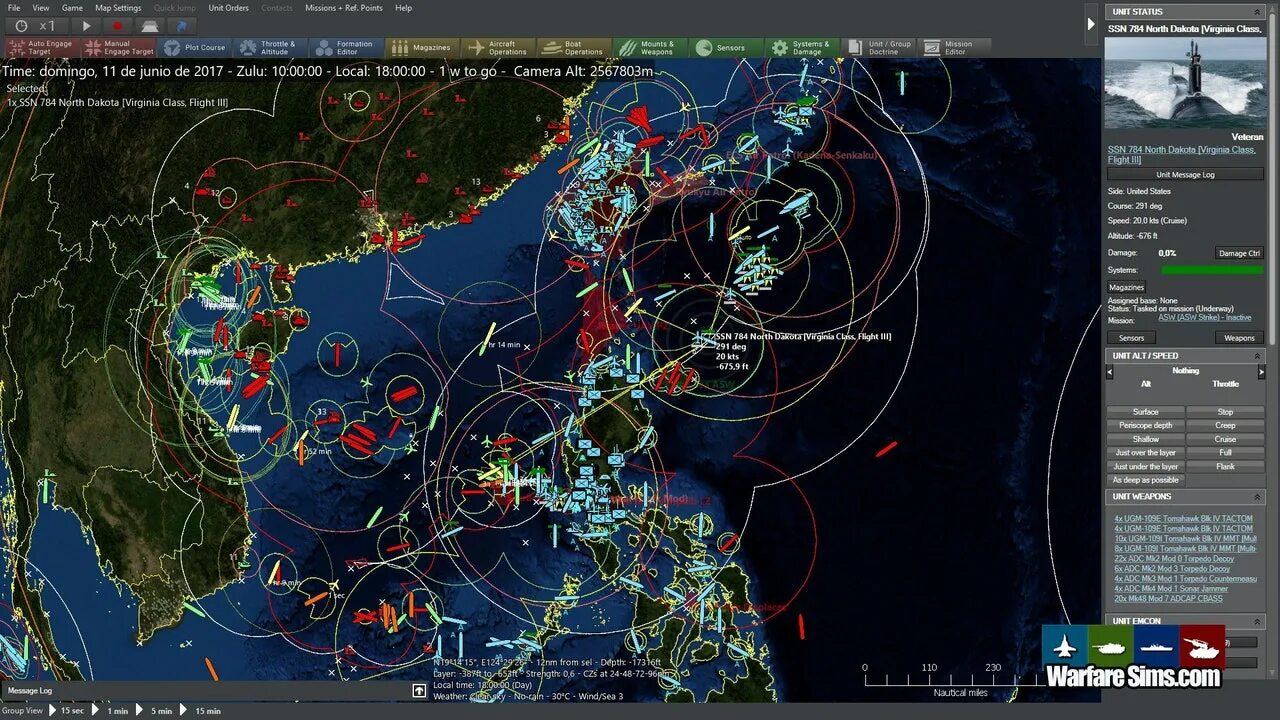Image resolution: width=1280 pixels, height=720 pixels.
Task: Open the Mission Editor
Action: tap(954, 47)
